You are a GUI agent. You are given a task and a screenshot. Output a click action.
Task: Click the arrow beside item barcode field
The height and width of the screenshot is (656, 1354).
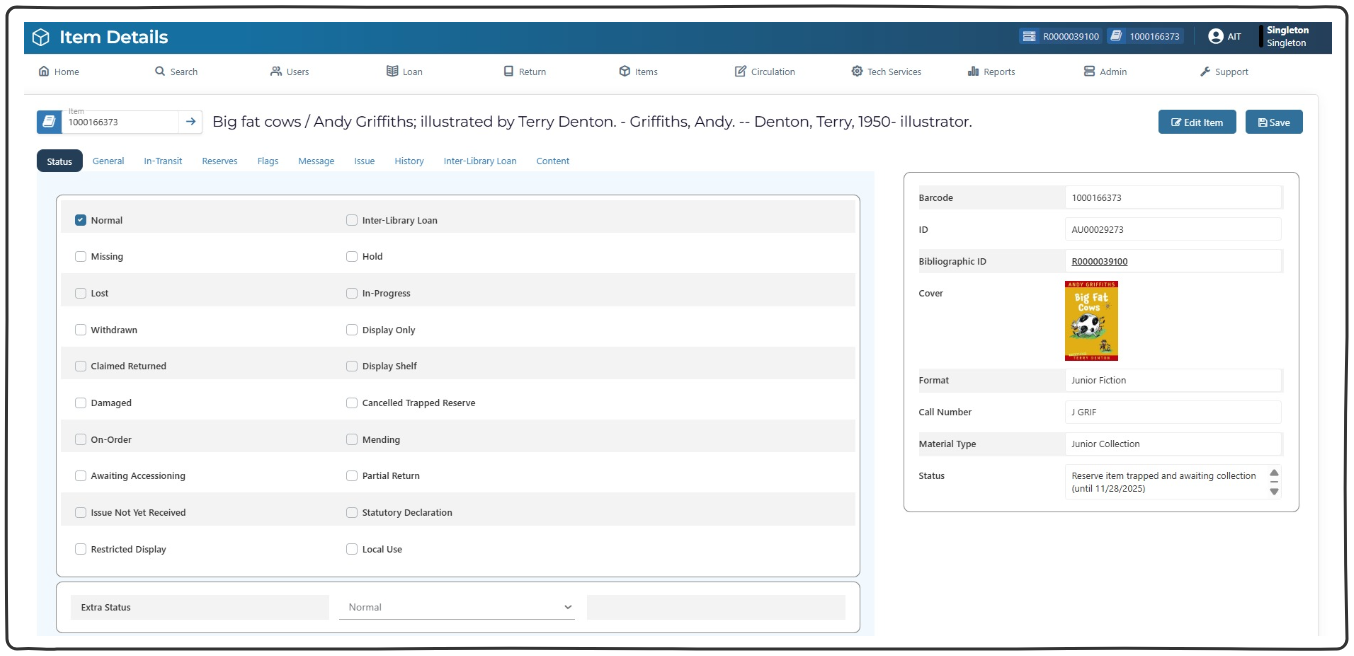[x=191, y=122]
